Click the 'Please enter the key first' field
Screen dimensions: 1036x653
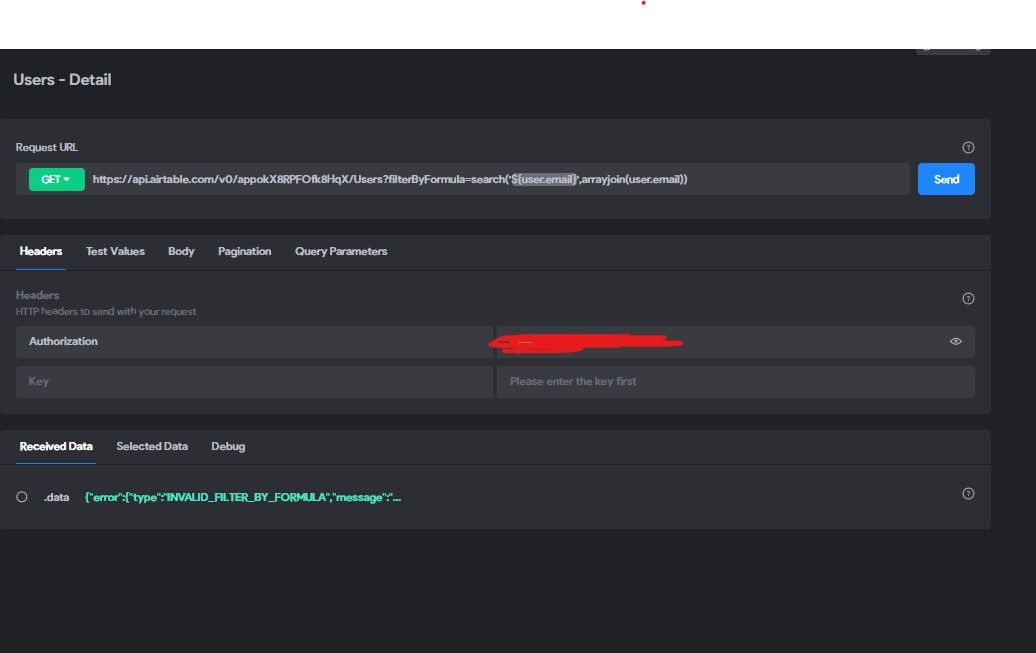point(735,381)
